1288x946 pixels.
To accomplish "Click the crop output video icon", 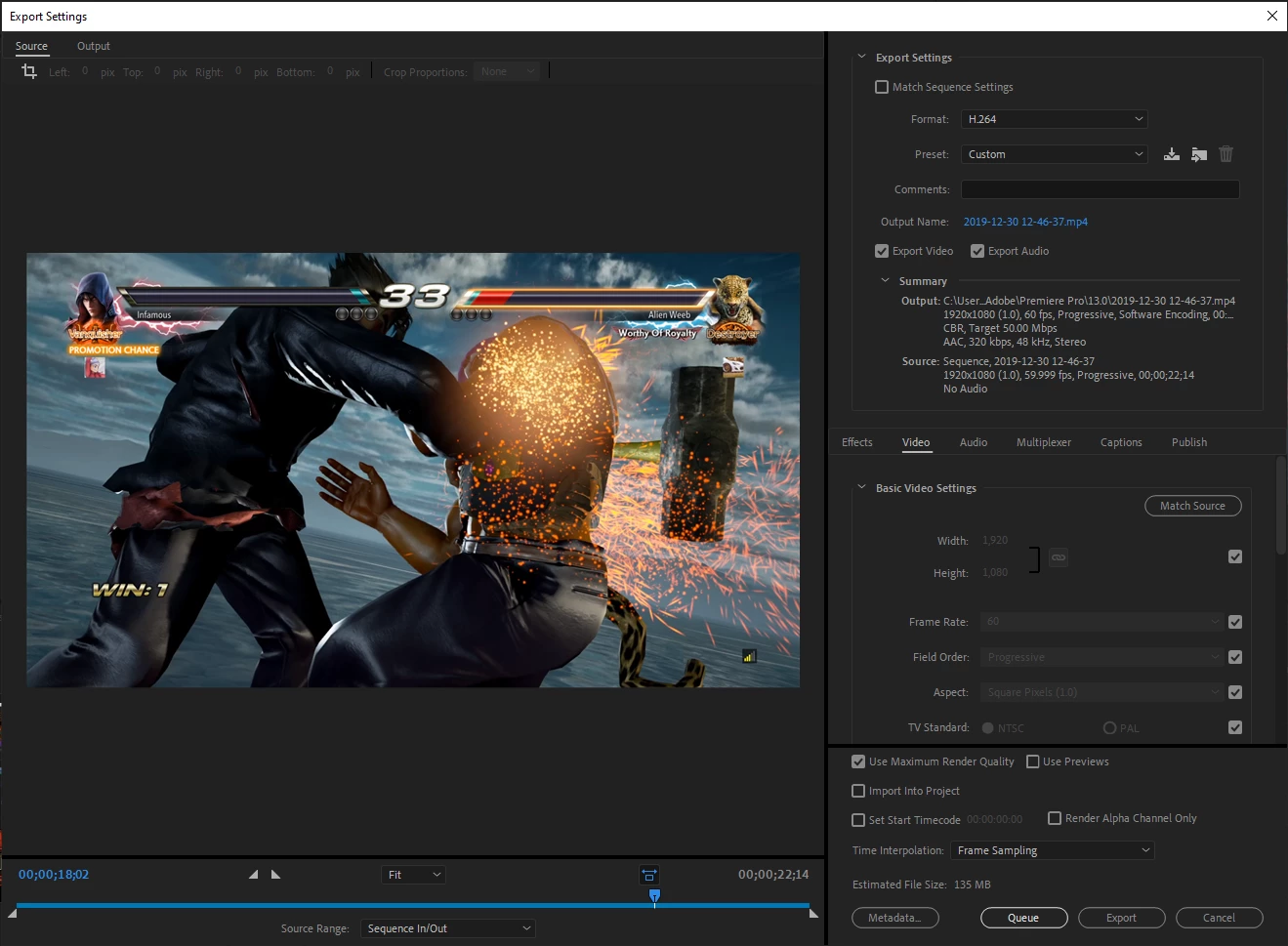I will [29, 71].
